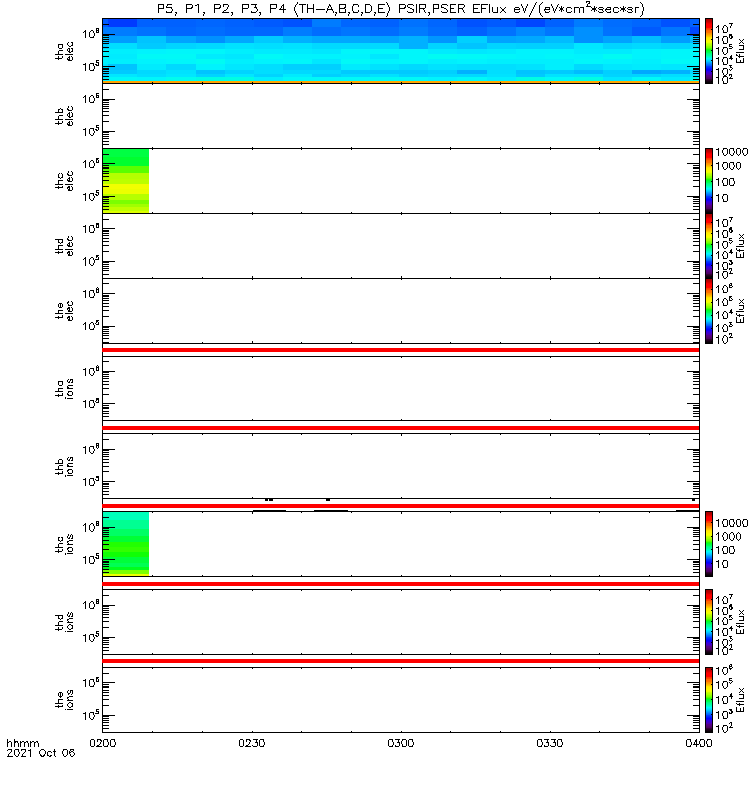Image resolution: width=750 pixels, height=800 pixels.
Task: Click the 'hhmm' axis units label
Action: (22, 743)
